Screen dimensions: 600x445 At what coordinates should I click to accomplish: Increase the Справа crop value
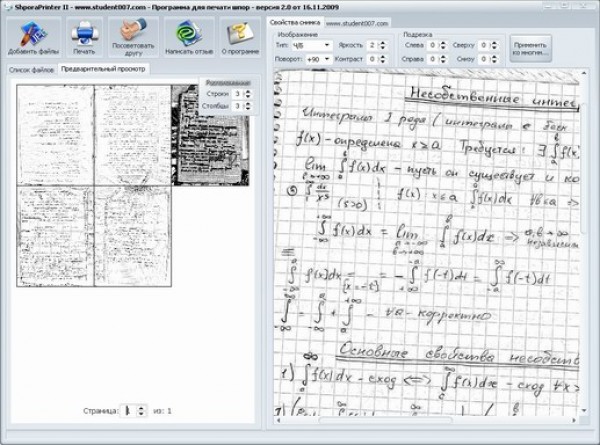[x=443, y=57]
